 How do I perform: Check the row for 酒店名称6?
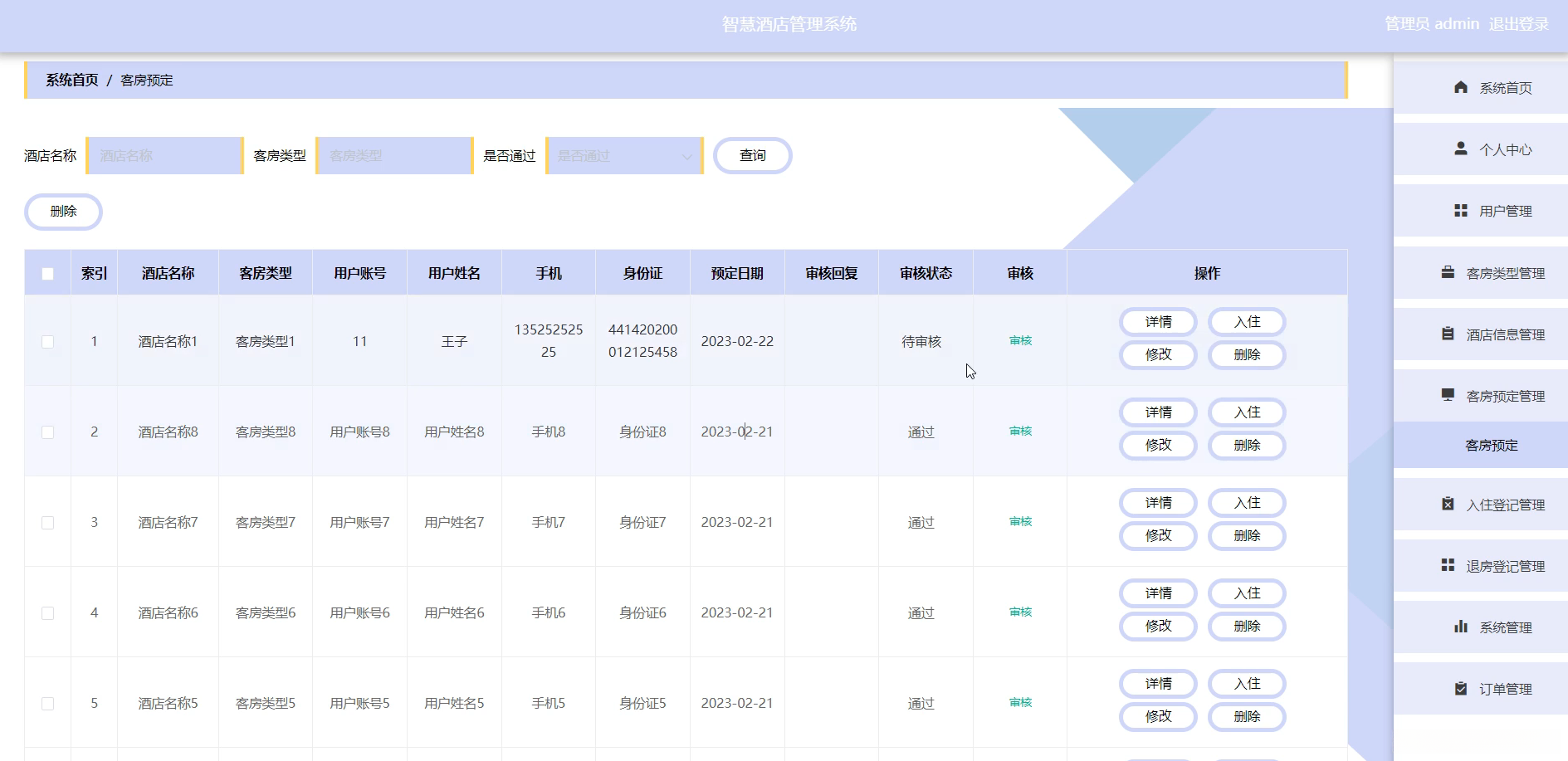(x=48, y=613)
